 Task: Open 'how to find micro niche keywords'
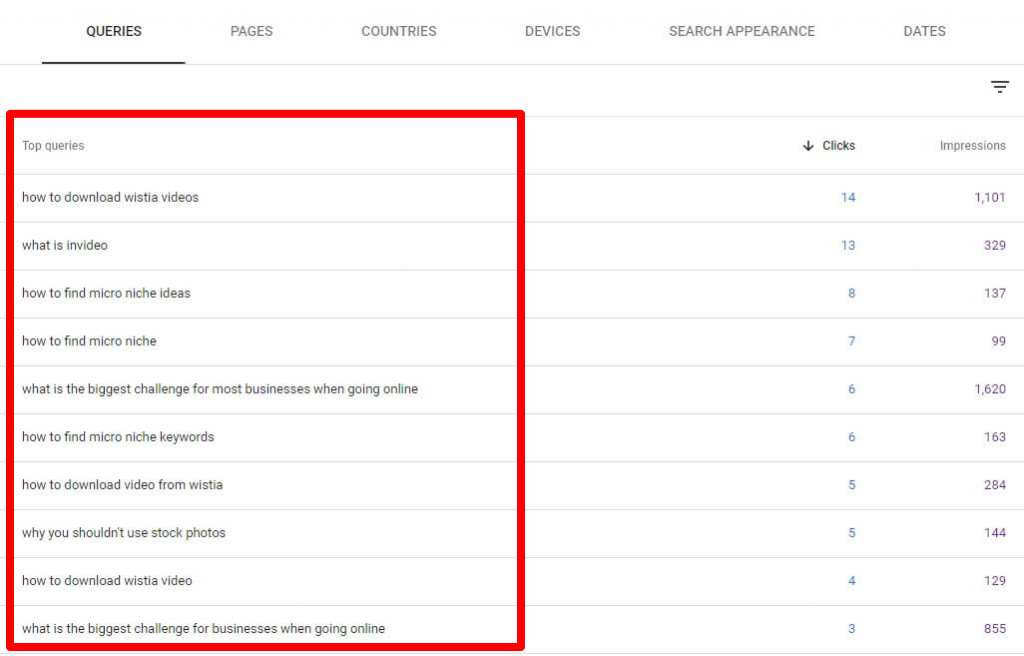118,436
